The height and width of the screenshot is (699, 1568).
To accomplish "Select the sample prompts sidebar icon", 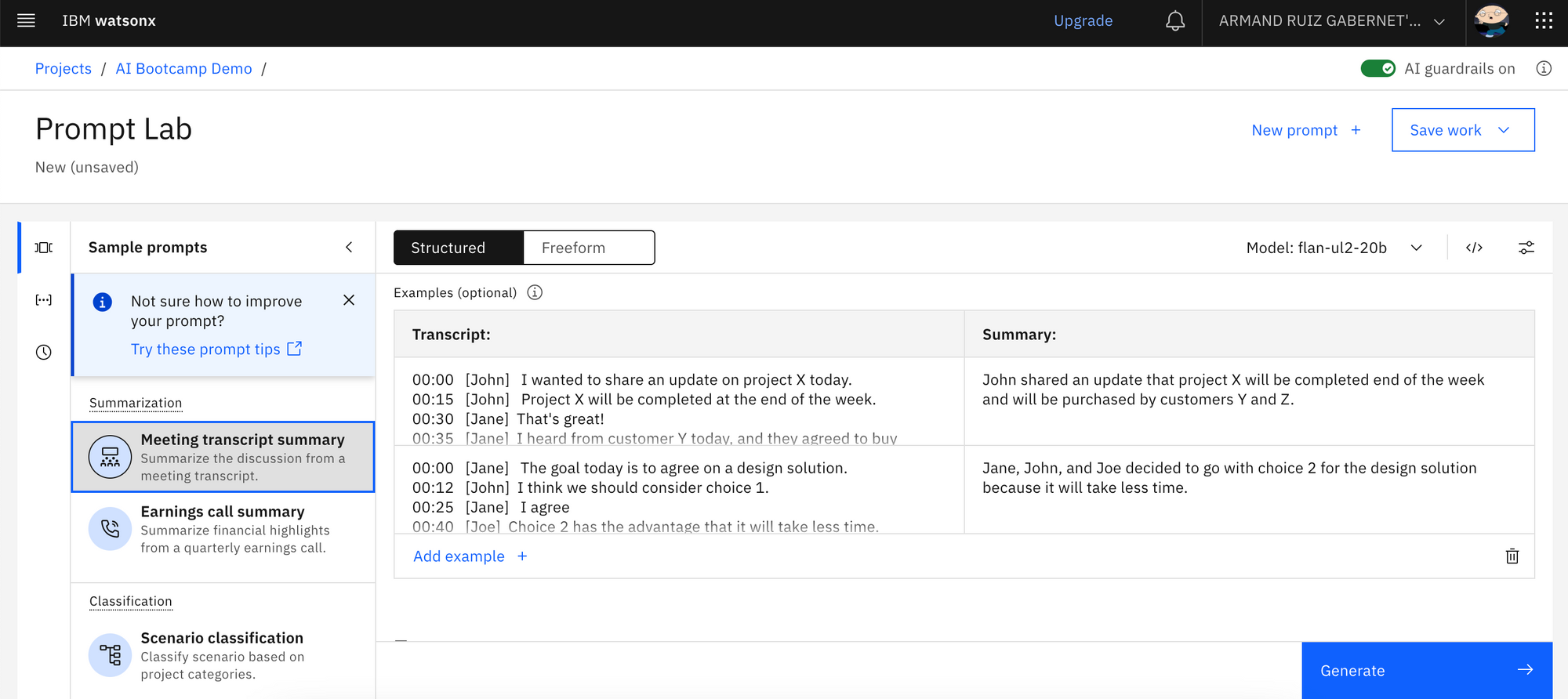I will tap(44, 248).
